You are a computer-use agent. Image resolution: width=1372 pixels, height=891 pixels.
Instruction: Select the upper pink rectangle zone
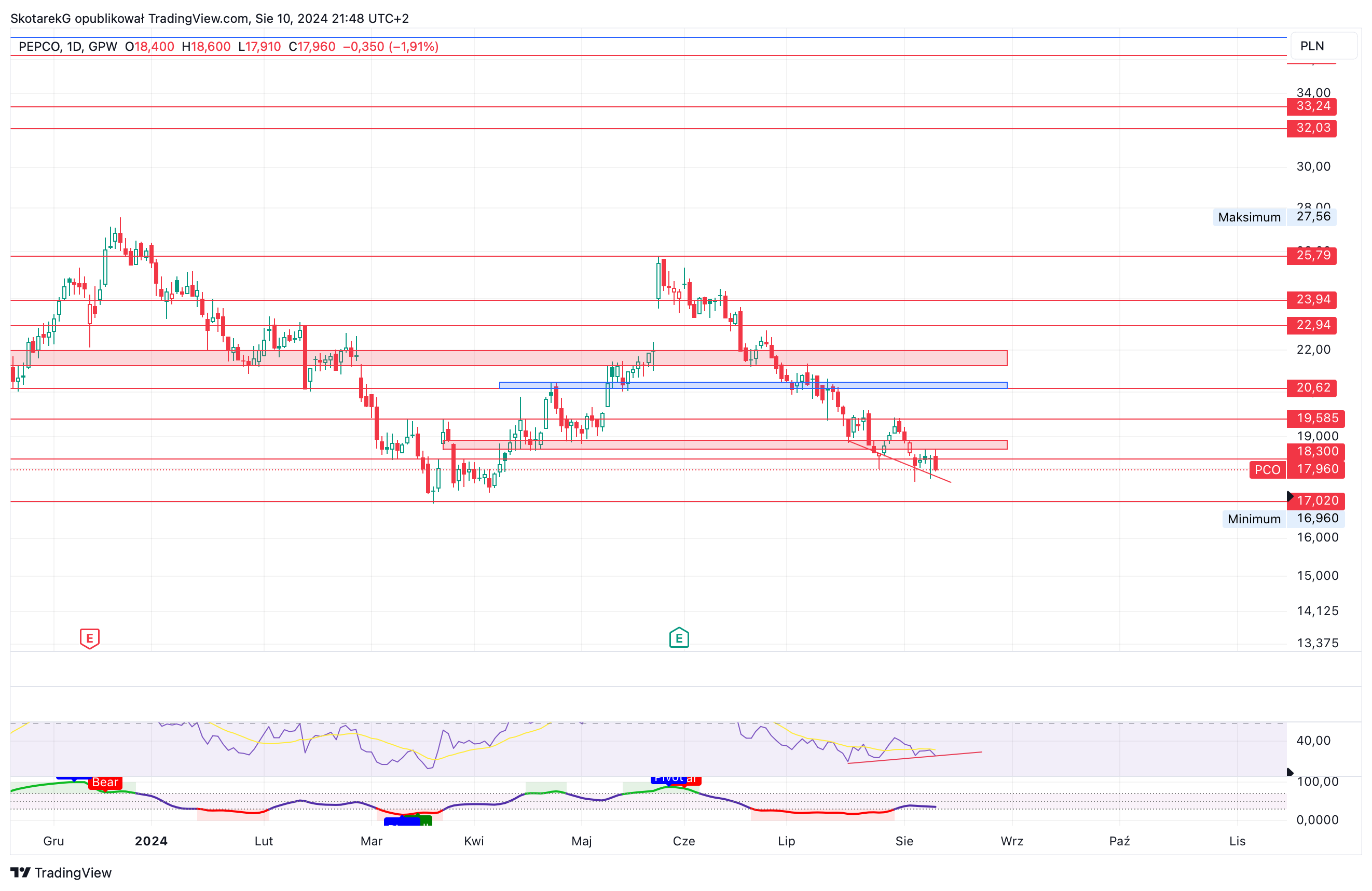click(x=509, y=358)
